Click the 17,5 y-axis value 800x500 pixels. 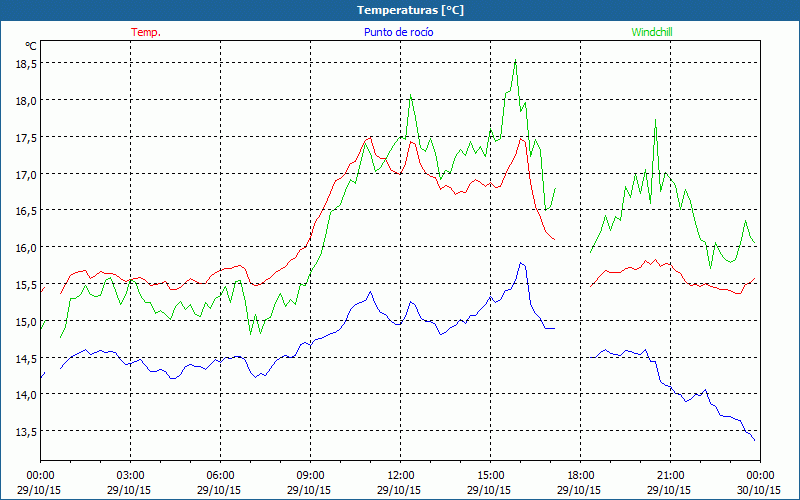pos(26,138)
